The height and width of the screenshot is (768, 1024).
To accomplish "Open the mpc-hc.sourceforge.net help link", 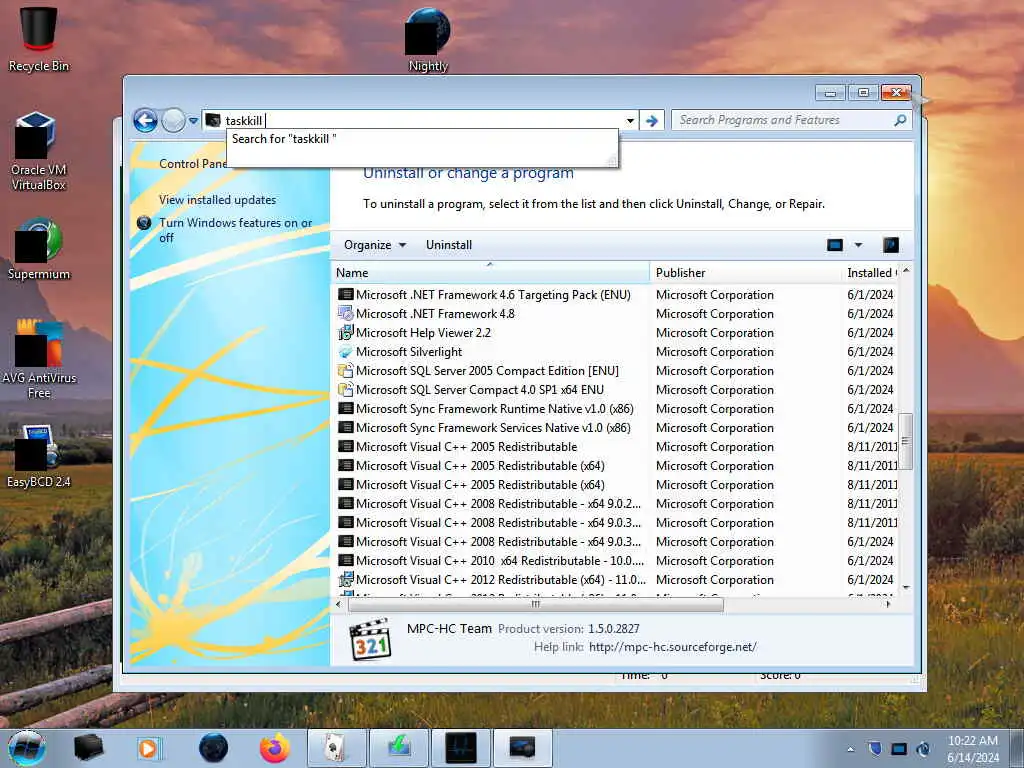I will (x=673, y=647).
